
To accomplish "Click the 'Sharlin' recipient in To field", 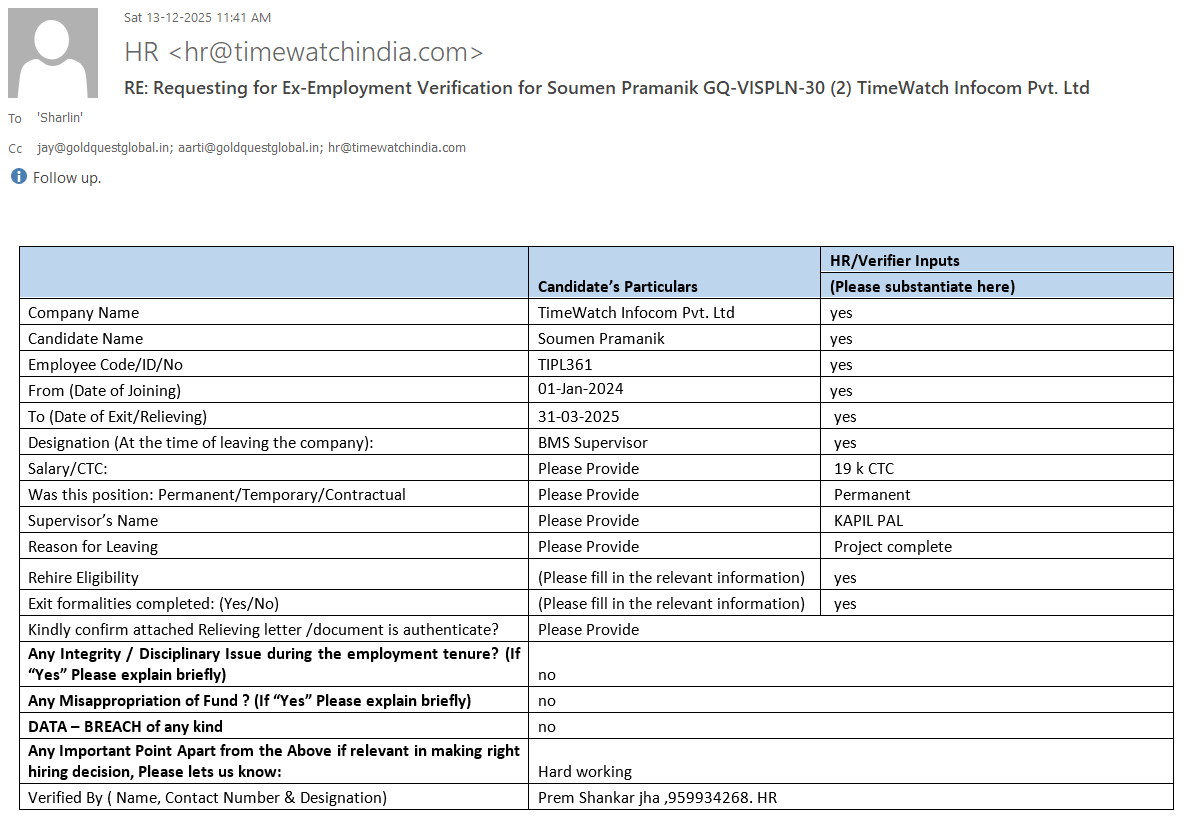I will [60, 117].
